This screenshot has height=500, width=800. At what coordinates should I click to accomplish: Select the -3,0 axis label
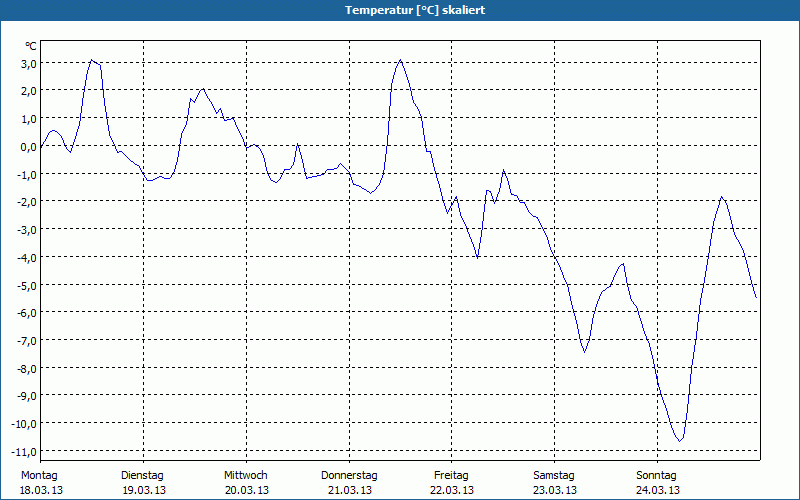click(27, 230)
